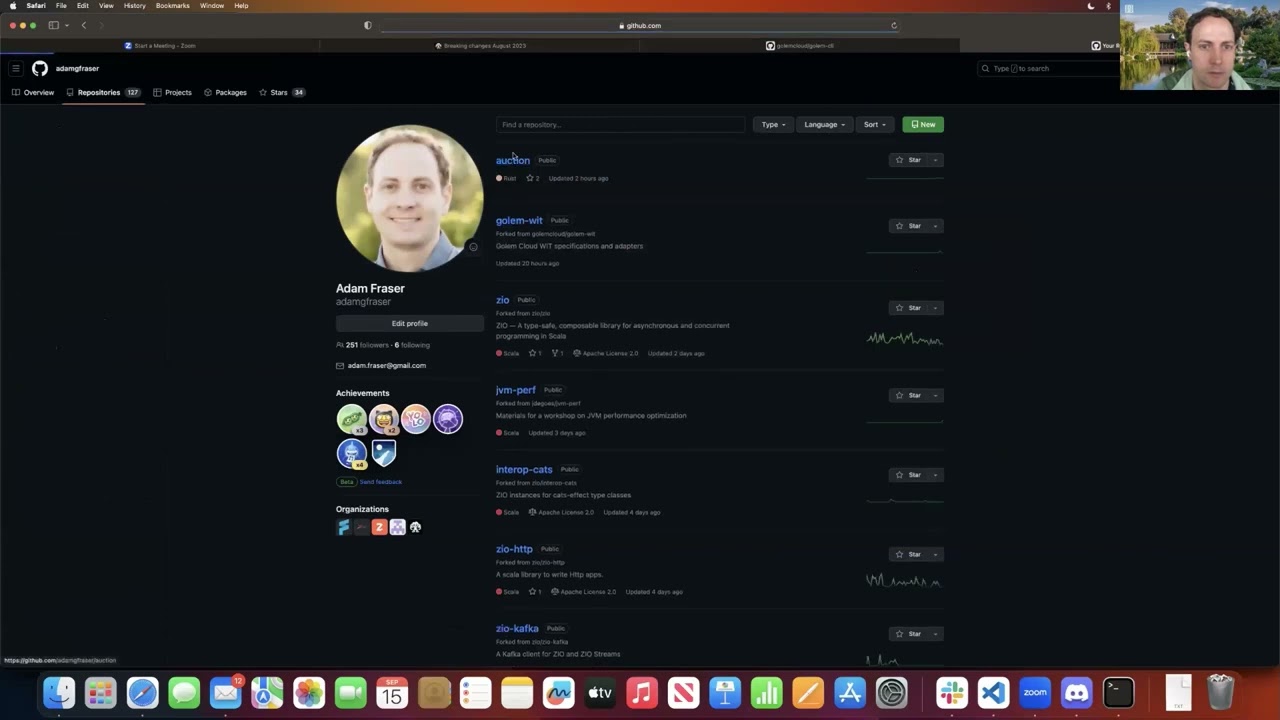Open Visual Studio Code from the Dock
1280x720 pixels.
click(993, 692)
